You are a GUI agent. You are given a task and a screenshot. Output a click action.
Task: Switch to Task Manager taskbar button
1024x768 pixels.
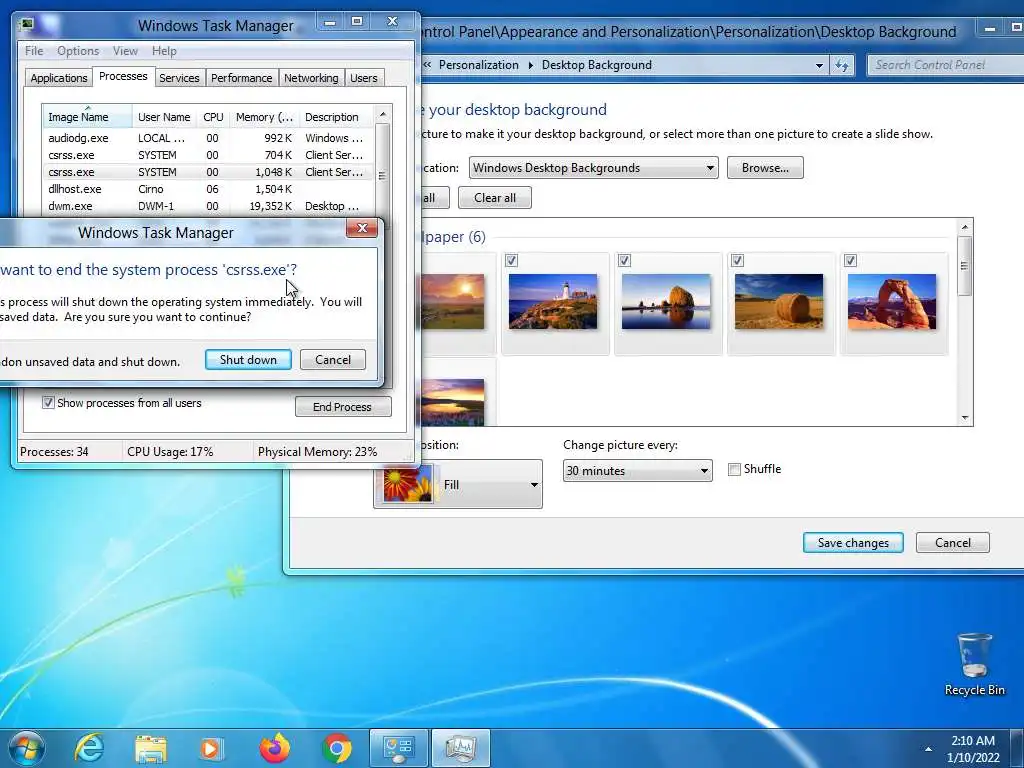(460, 748)
